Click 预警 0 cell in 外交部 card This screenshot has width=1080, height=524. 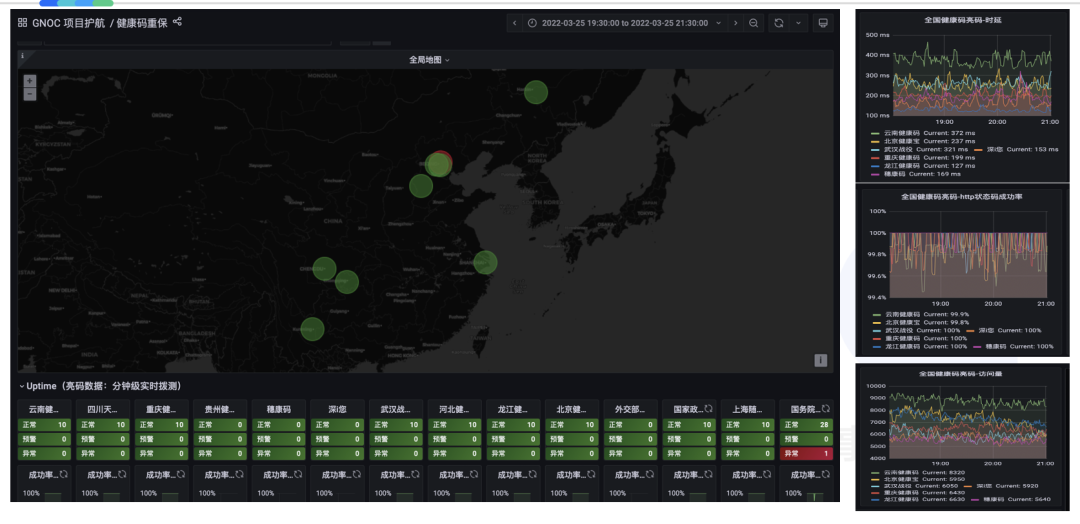coord(630,439)
